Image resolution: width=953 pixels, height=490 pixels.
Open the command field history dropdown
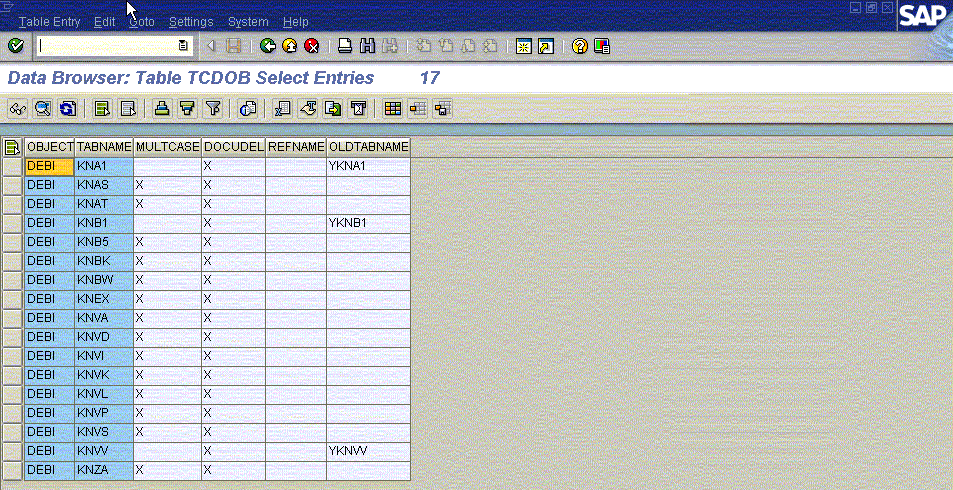click(183, 46)
